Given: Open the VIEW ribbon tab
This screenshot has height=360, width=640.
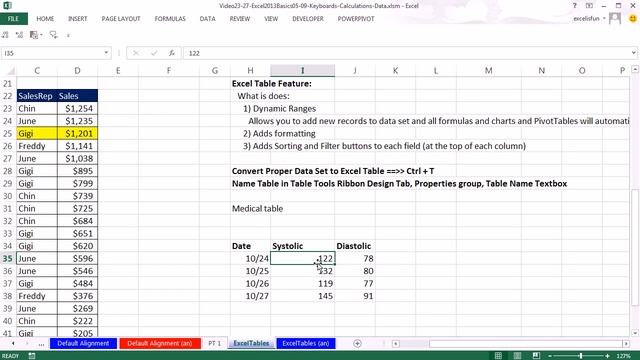Looking at the screenshot, I should tap(271, 19).
